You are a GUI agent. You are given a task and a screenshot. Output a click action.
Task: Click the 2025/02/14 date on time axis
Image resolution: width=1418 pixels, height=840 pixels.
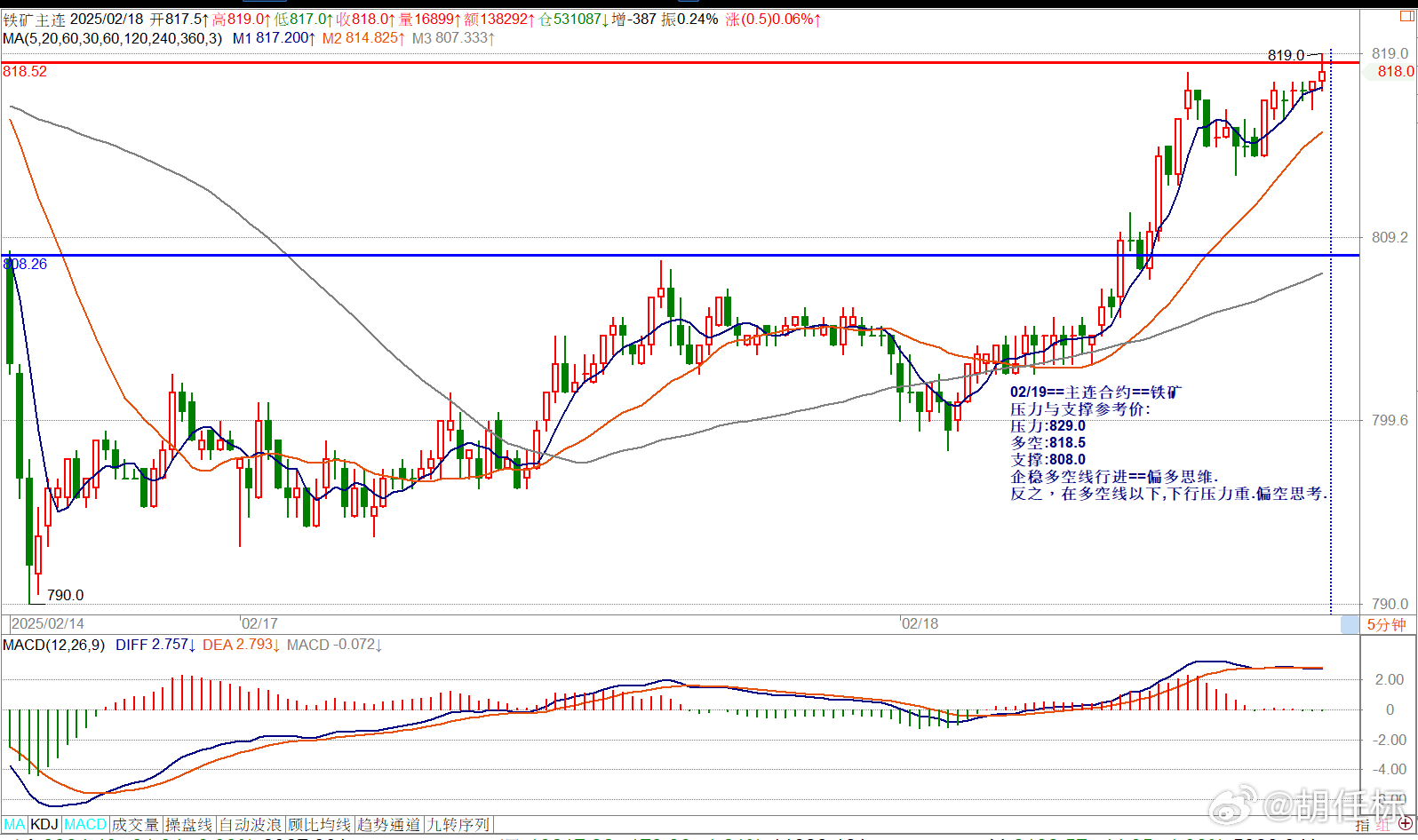(x=48, y=624)
